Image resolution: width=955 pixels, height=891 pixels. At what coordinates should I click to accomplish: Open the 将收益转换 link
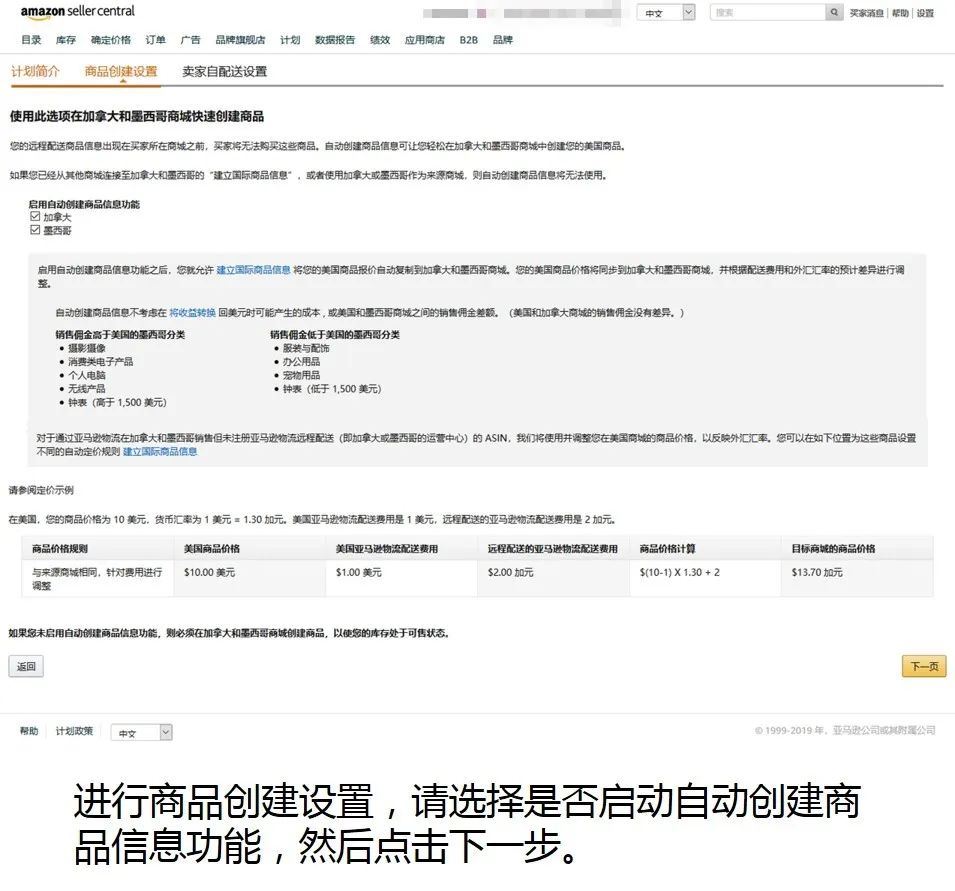(192, 312)
